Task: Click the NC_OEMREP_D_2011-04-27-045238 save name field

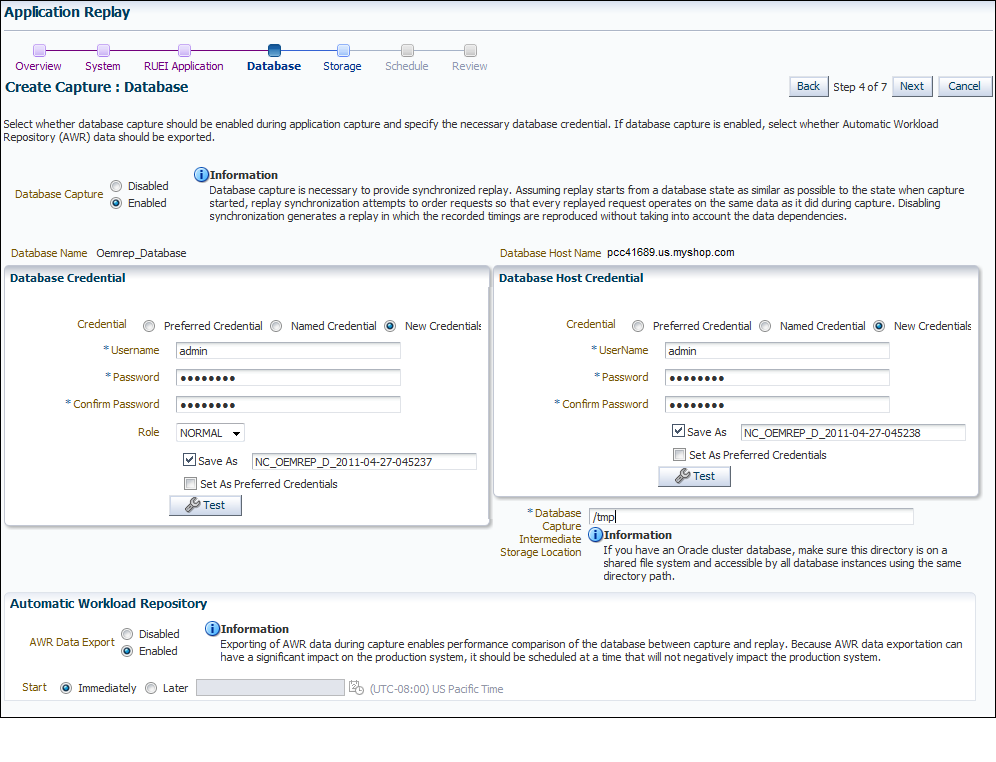Action: pyautogui.click(x=853, y=432)
